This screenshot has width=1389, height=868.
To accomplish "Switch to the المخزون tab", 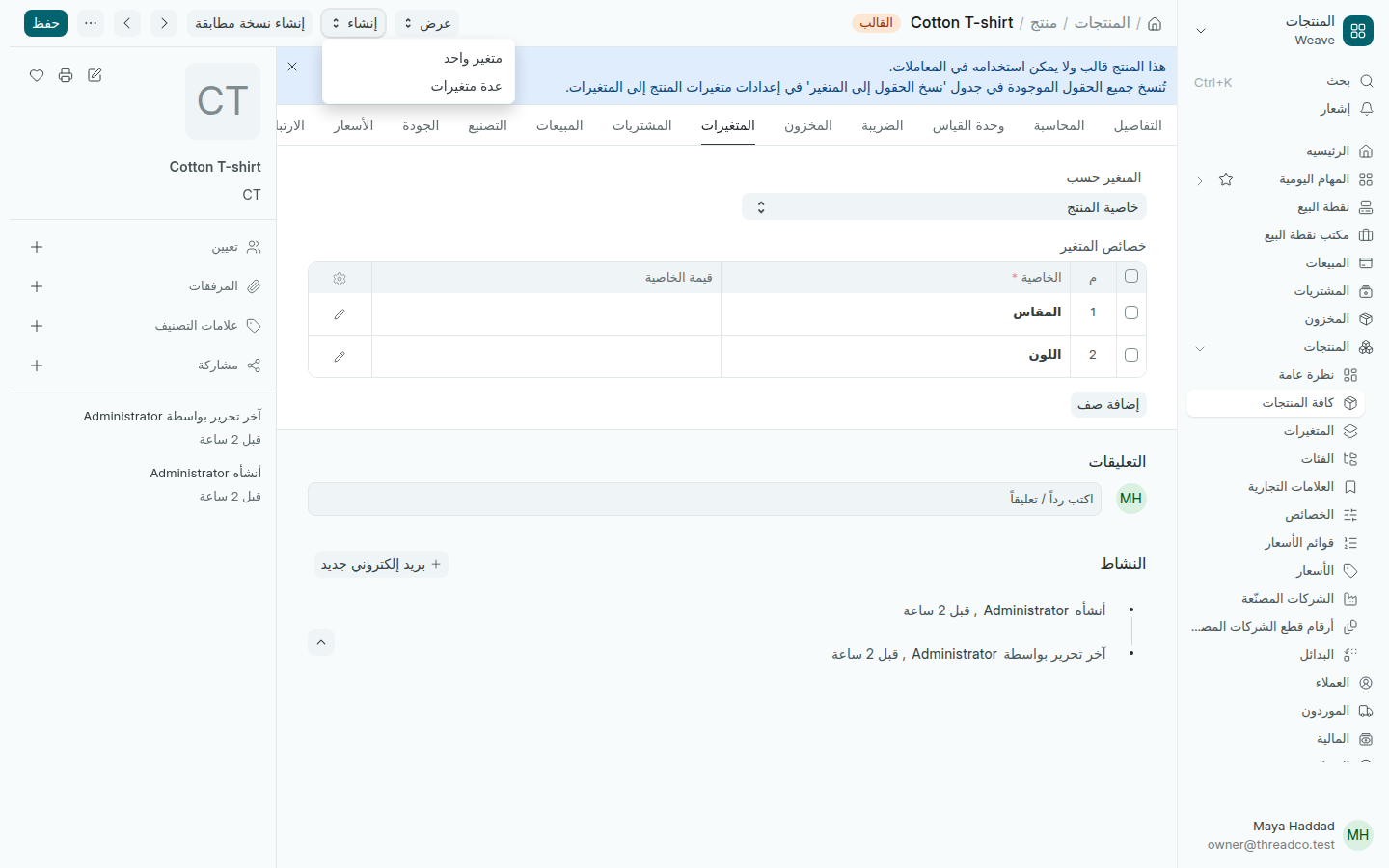I will coord(808,125).
